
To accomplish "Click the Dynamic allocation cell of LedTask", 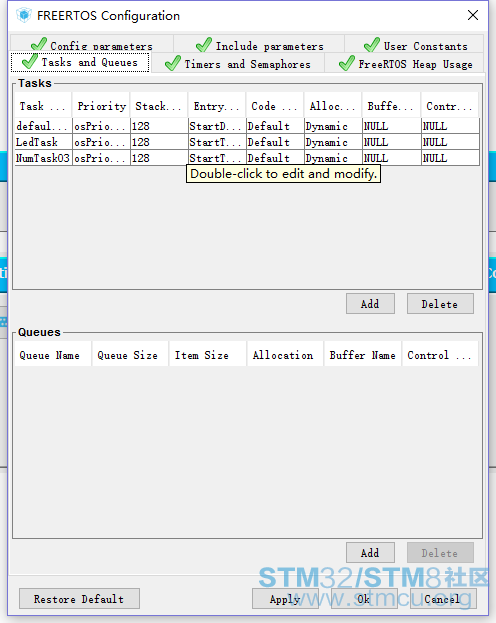I will tap(333, 142).
